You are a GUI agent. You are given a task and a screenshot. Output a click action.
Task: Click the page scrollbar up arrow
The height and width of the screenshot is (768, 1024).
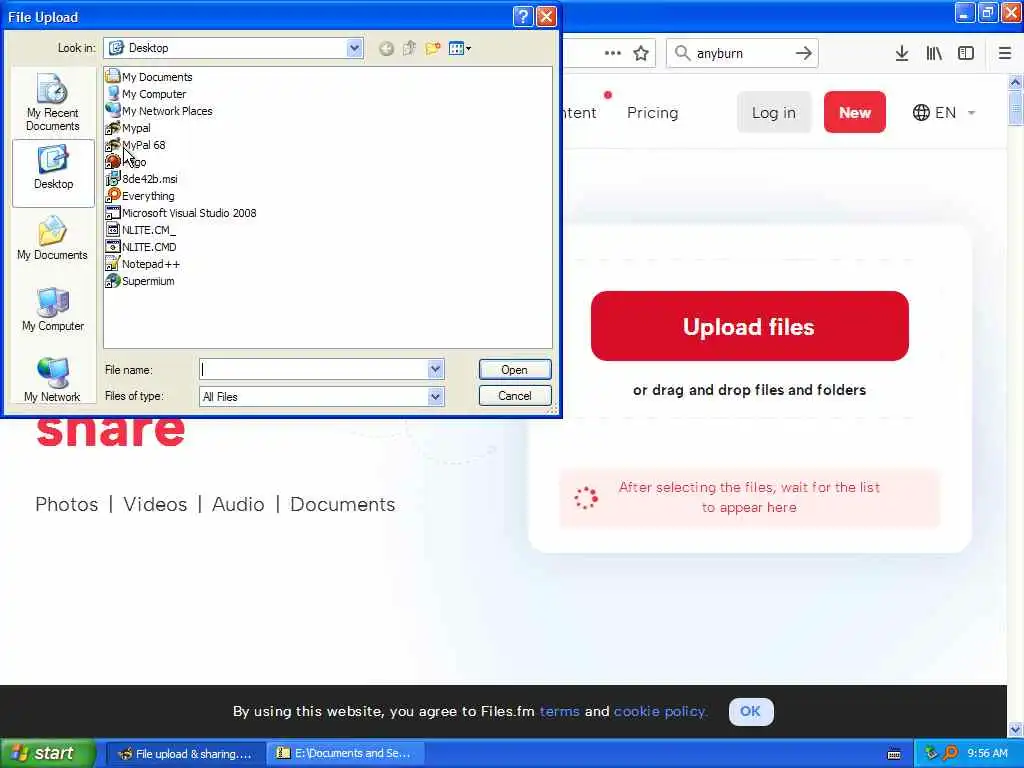click(x=1015, y=83)
